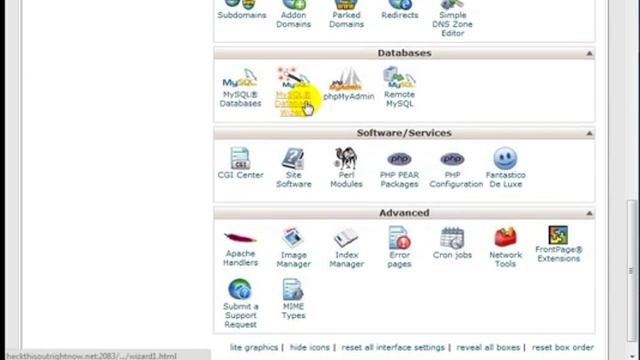Open FrontPage Extensions

(558, 244)
